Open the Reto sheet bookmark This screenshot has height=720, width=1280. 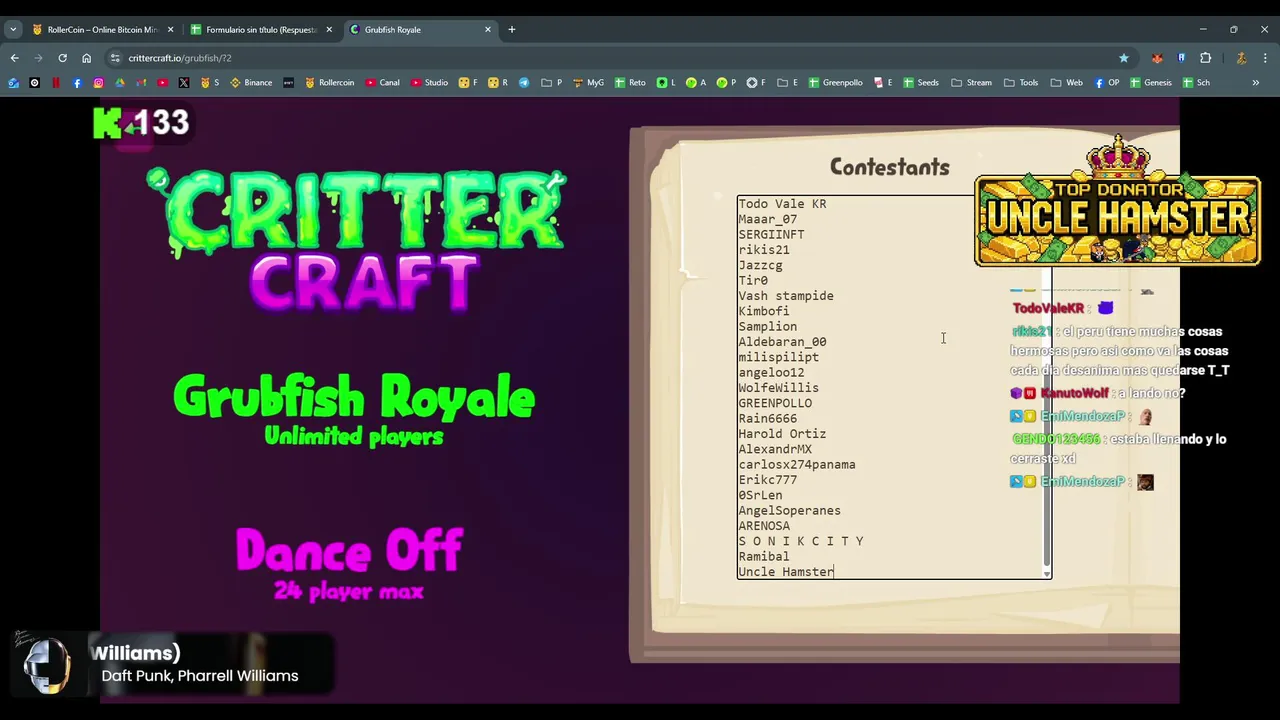coord(630,82)
